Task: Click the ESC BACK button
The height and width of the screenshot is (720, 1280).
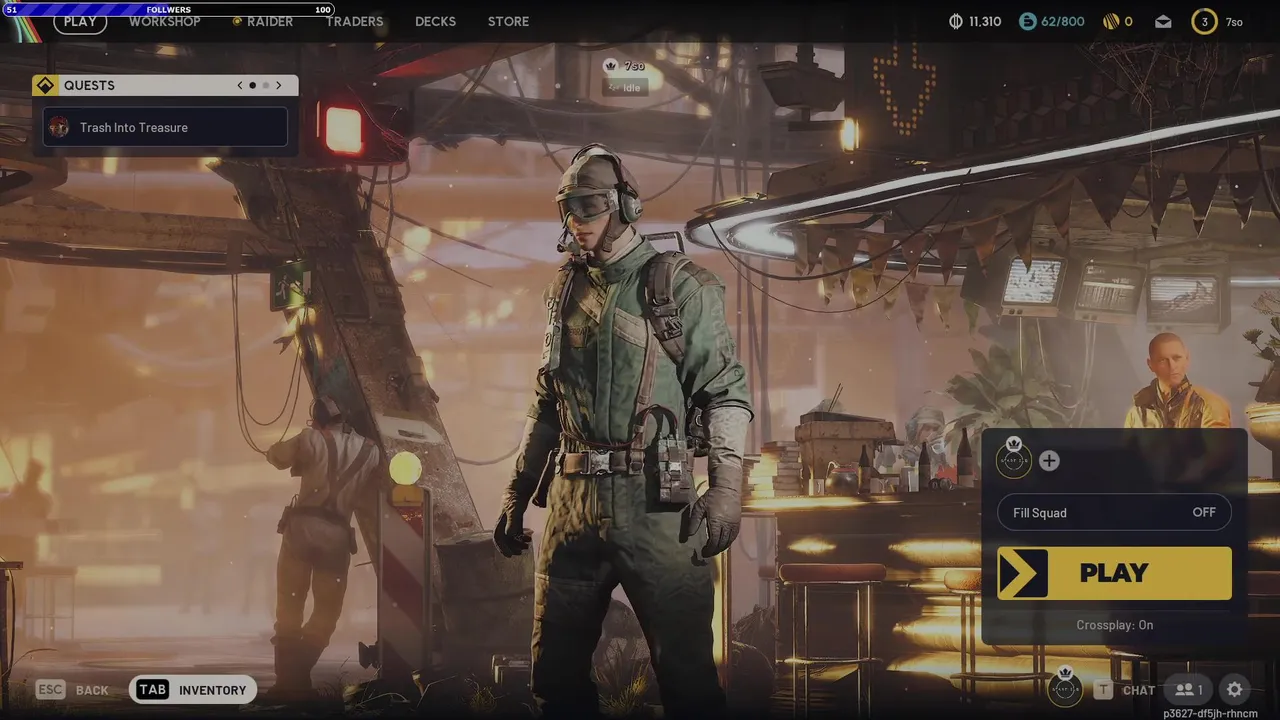Action: (72, 689)
